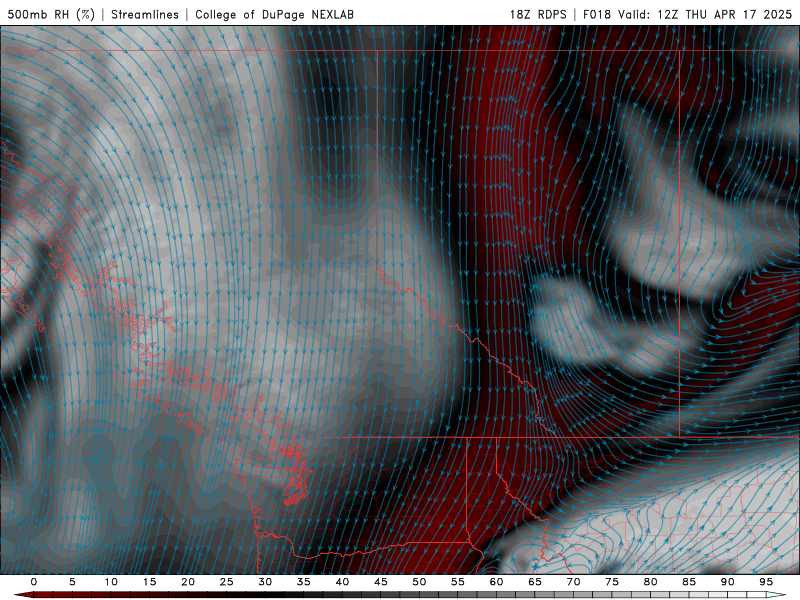Select the 25 label on the RH scale

(x=227, y=582)
